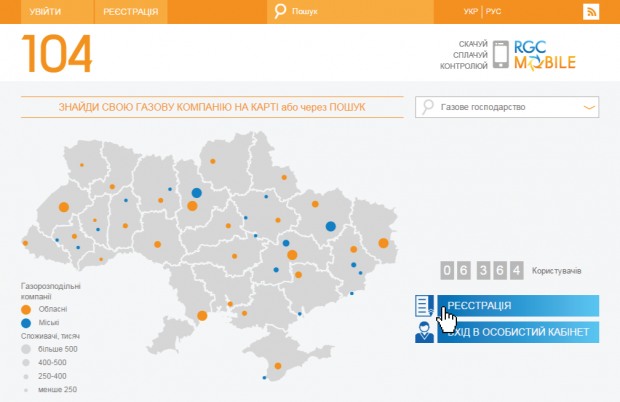
Task: Select the orange marker in the Volyn region
Action: pyautogui.click(x=82, y=165)
